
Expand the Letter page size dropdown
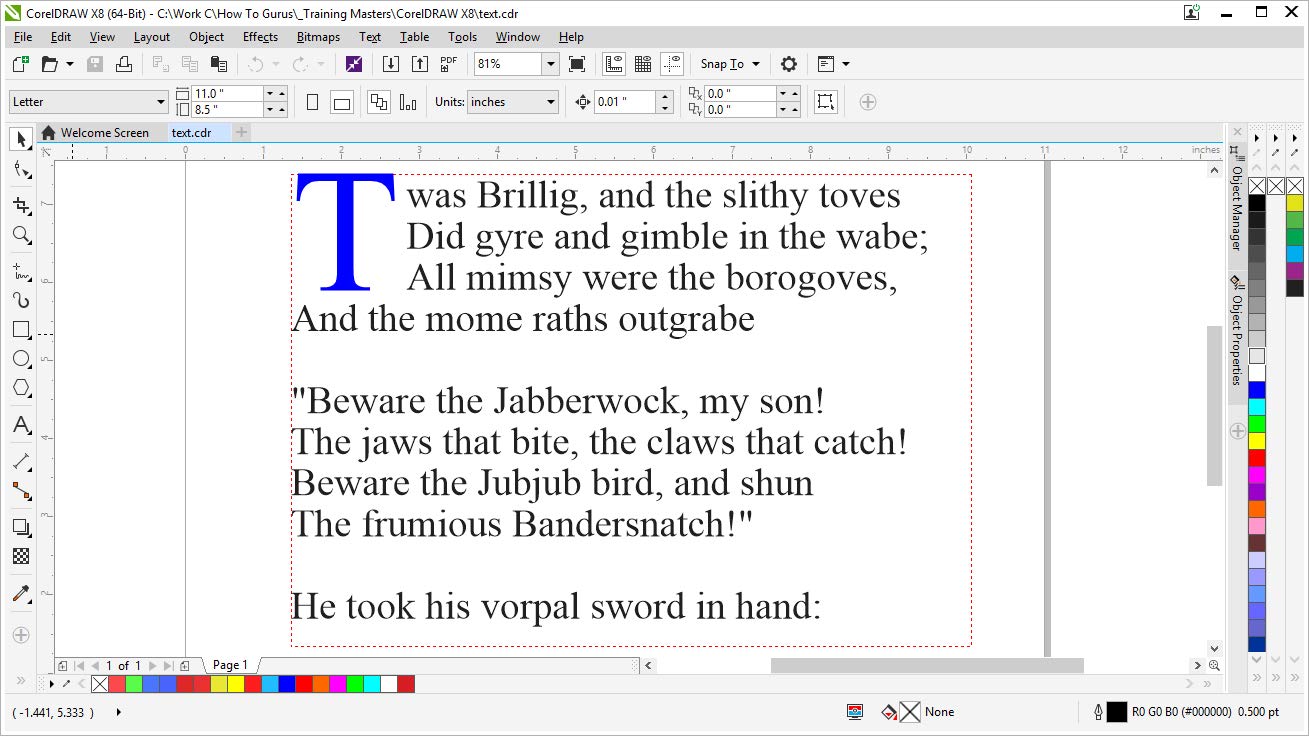tap(161, 102)
